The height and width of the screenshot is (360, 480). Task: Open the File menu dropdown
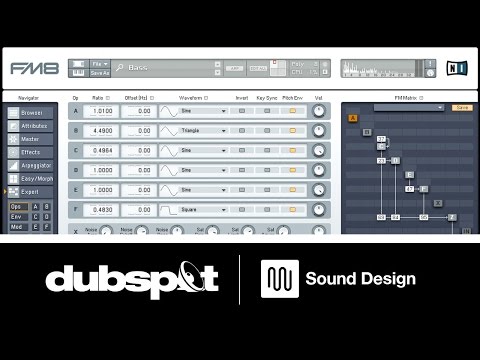(100, 64)
